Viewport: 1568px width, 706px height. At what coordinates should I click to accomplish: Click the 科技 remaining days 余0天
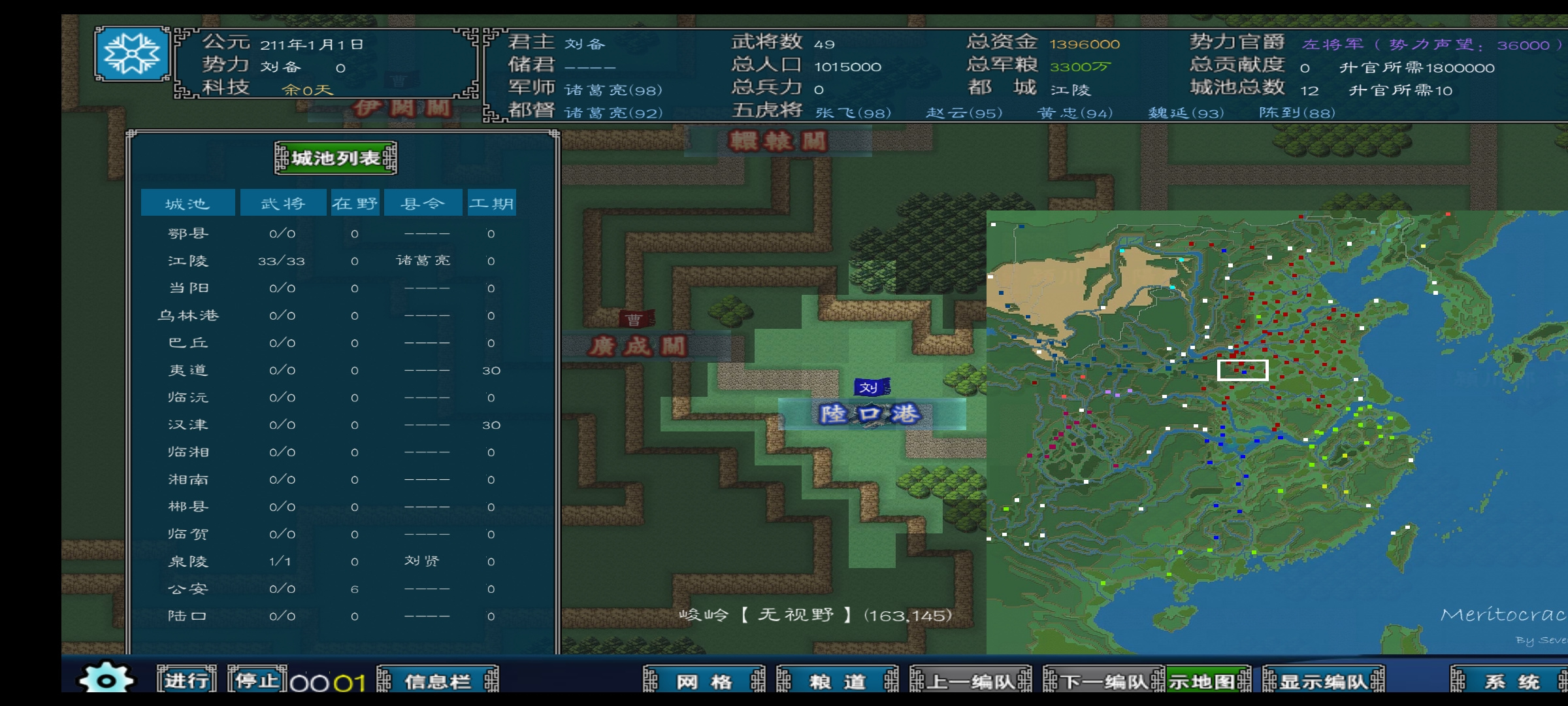(308, 90)
